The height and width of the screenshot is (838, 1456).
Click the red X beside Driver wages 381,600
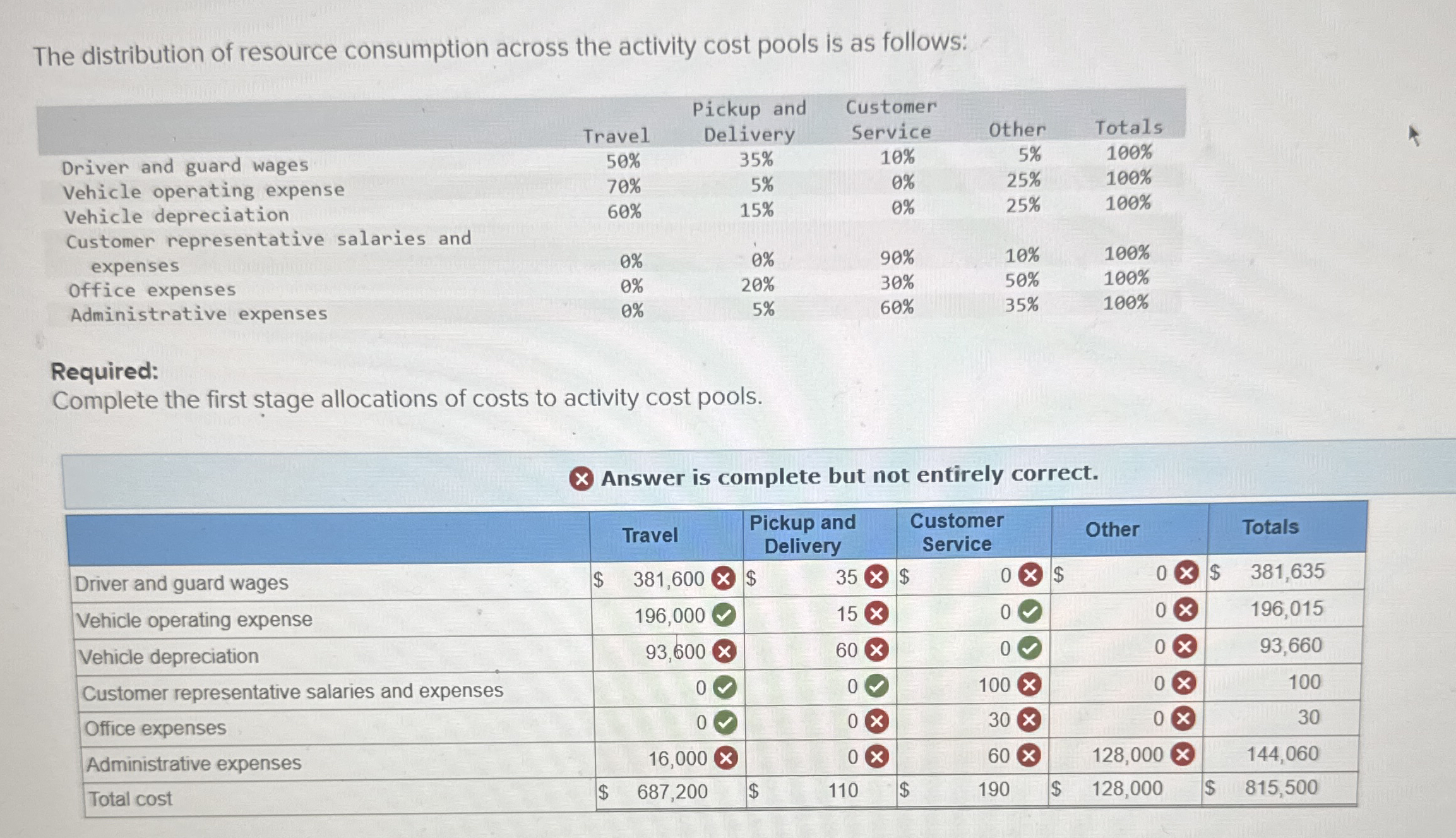pyautogui.click(x=724, y=578)
